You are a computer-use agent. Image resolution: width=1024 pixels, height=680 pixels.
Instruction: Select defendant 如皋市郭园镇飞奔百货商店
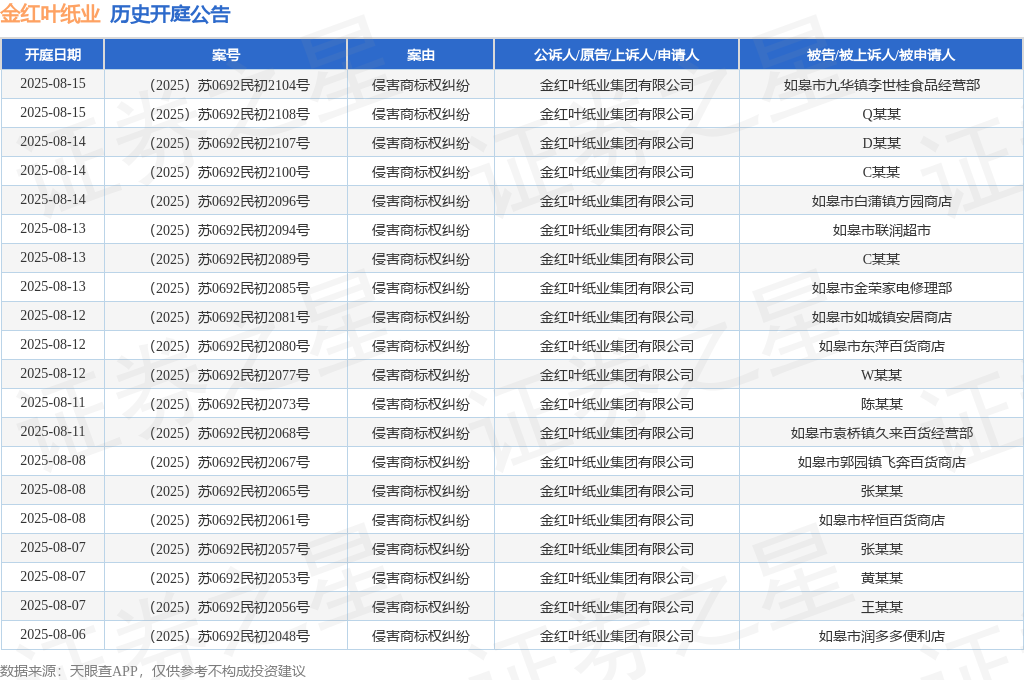[882, 462]
